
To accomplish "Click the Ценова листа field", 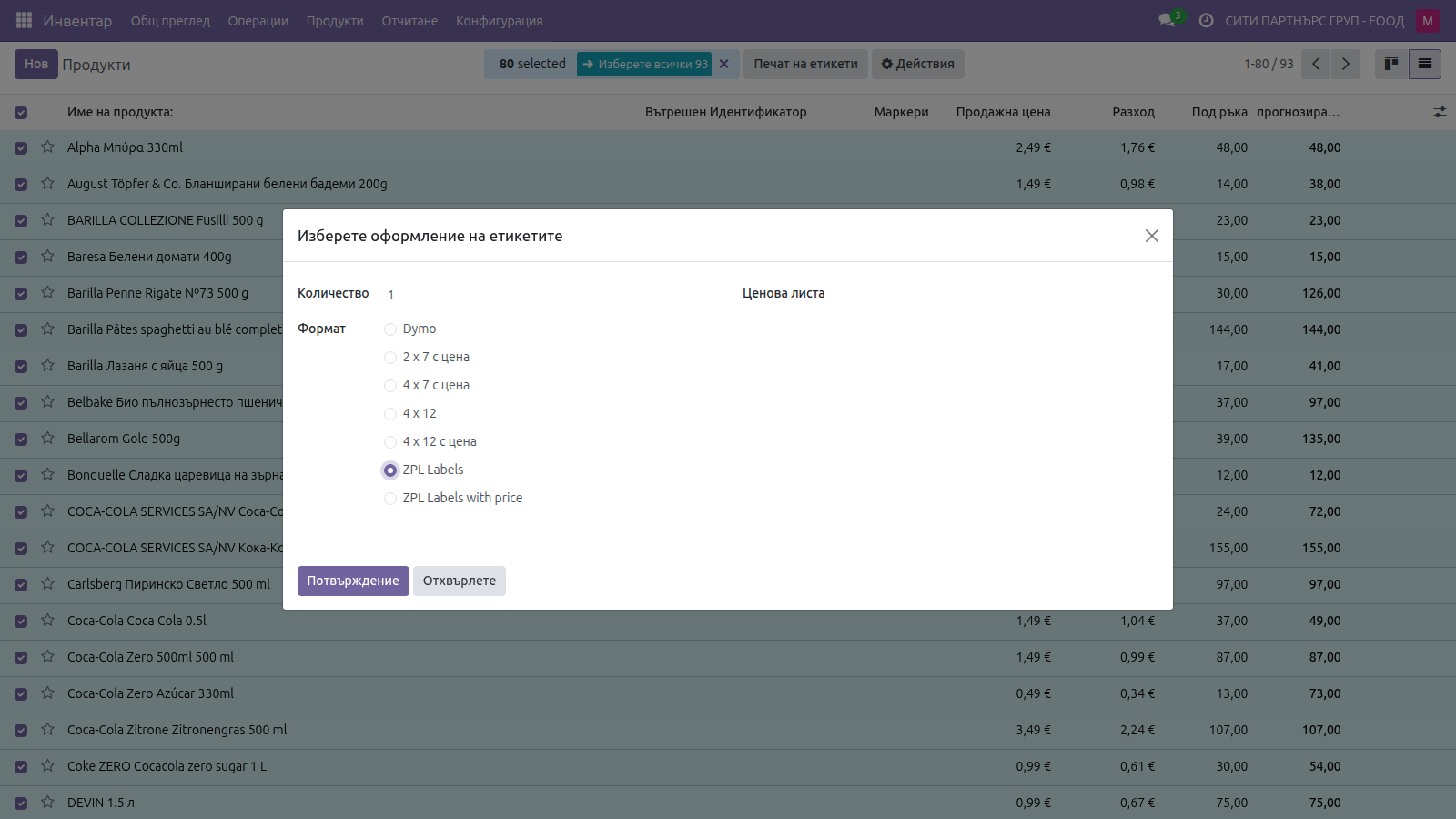I will (x=992, y=293).
